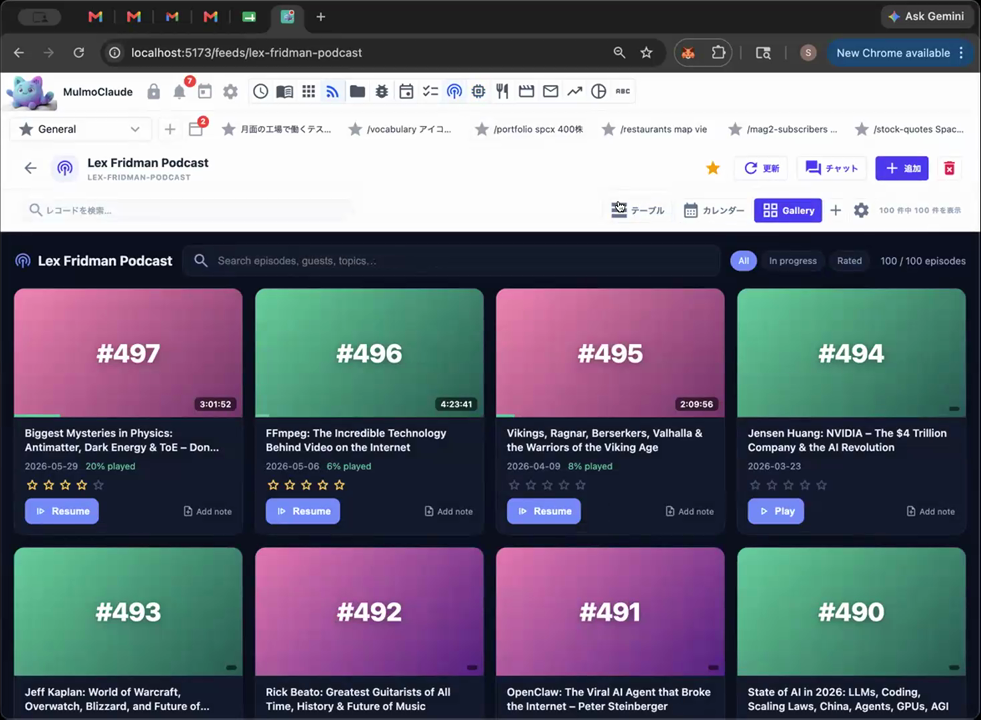981x720 pixels.
Task: Switch to the テーブル table view
Action: click(638, 210)
